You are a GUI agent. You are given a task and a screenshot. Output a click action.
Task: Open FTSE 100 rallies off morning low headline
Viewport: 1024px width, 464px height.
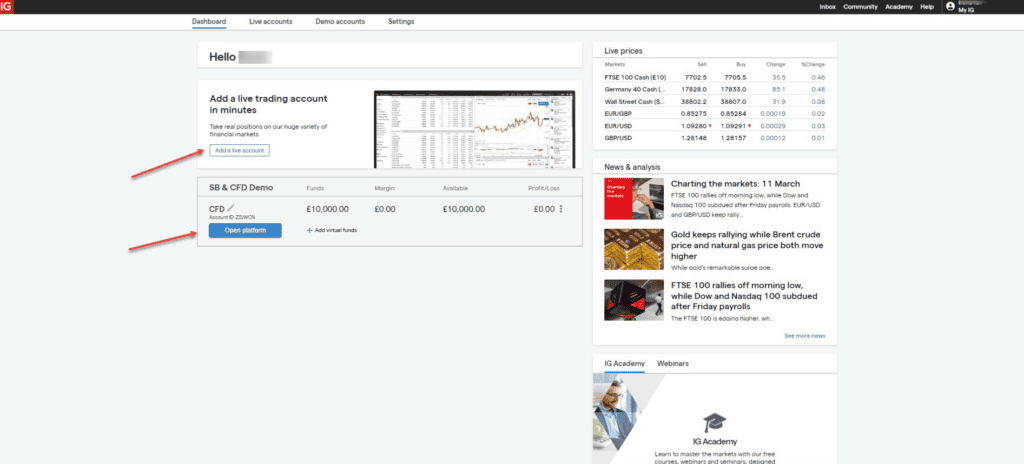click(x=744, y=296)
